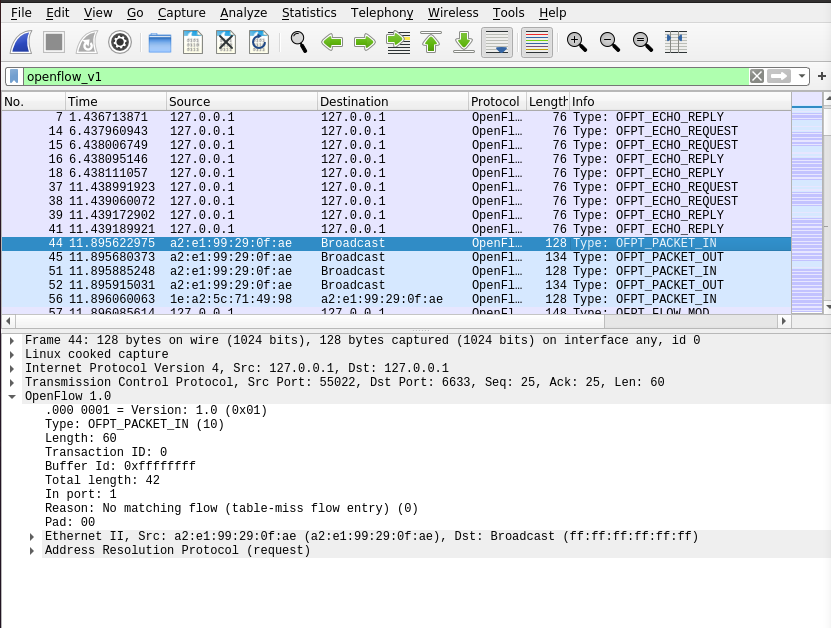This screenshot has height=628, width=831.
Task: Start capturing packets with the shark fin icon
Action: [x=21, y=42]
